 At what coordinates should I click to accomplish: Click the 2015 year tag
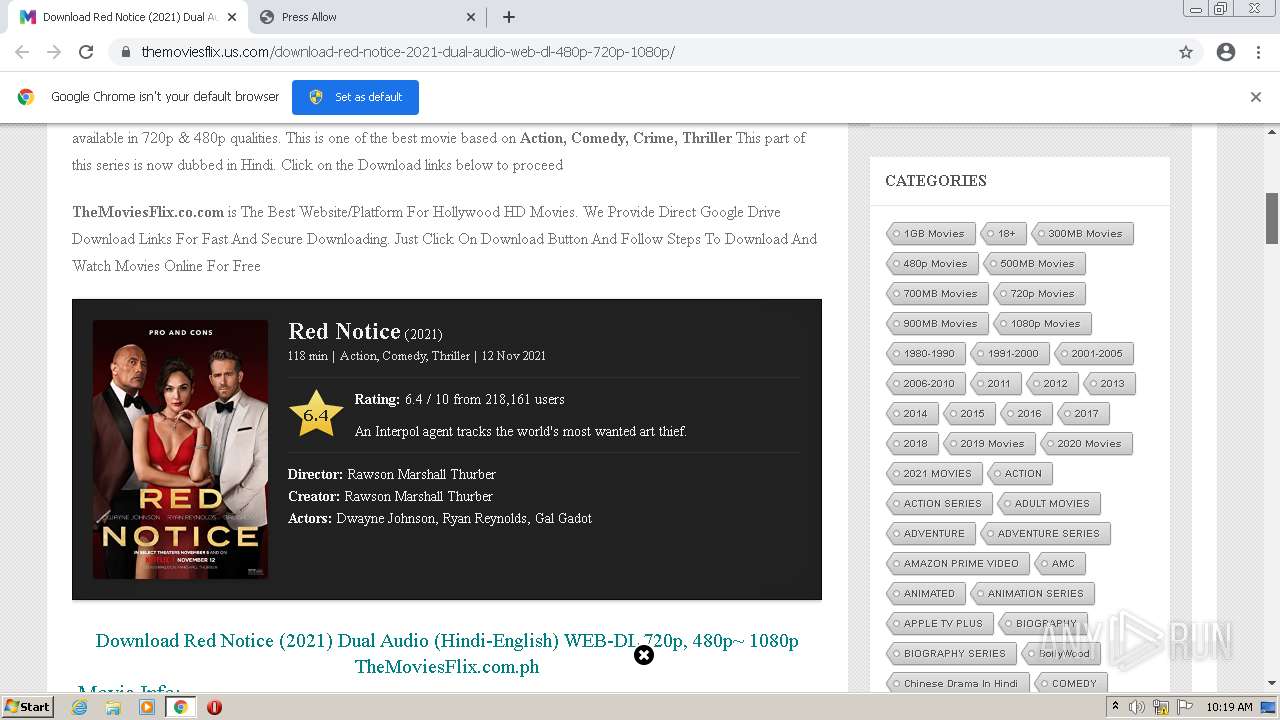(970, 414)
